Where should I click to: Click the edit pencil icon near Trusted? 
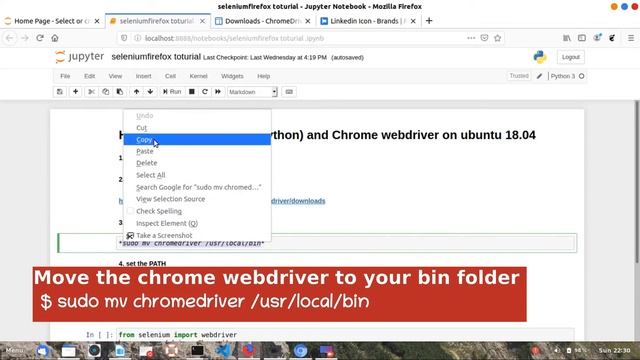click(539, 76)
